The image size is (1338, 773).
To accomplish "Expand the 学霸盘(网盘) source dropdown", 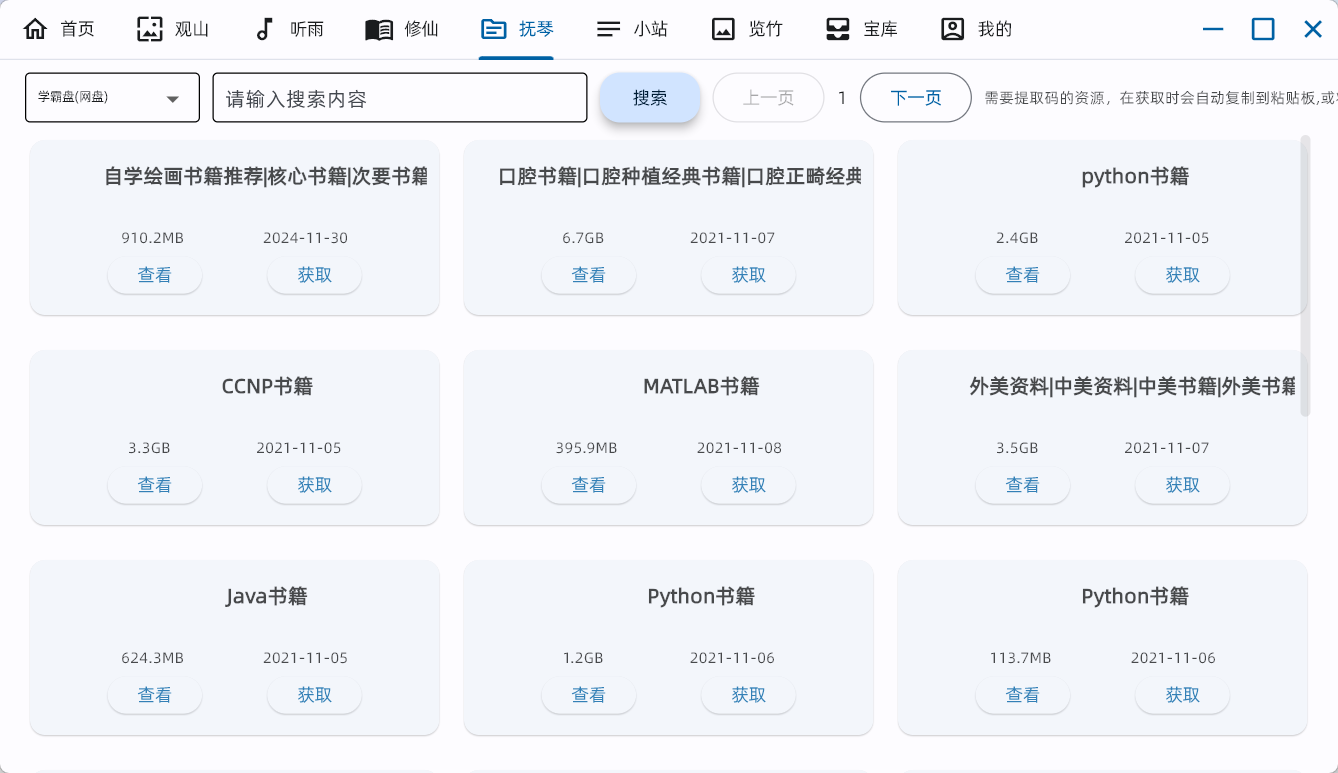I will [x=112, y=98].
